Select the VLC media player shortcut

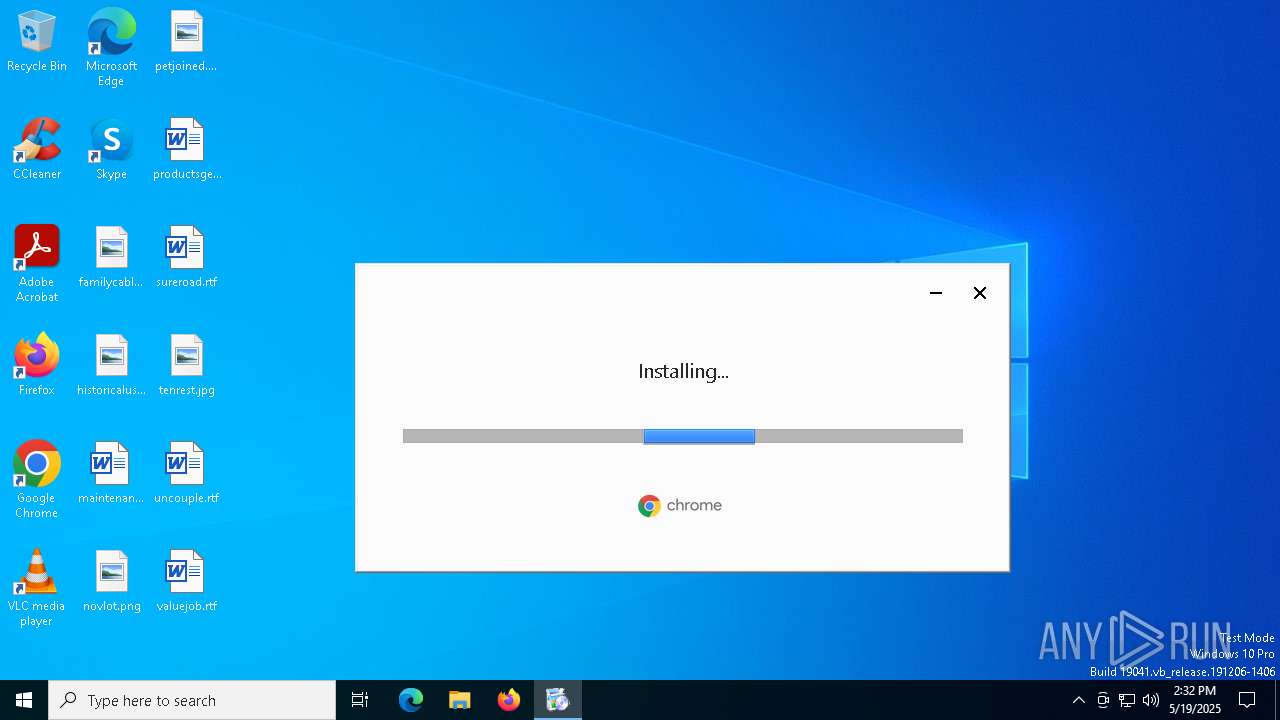(x=37, y=588)
